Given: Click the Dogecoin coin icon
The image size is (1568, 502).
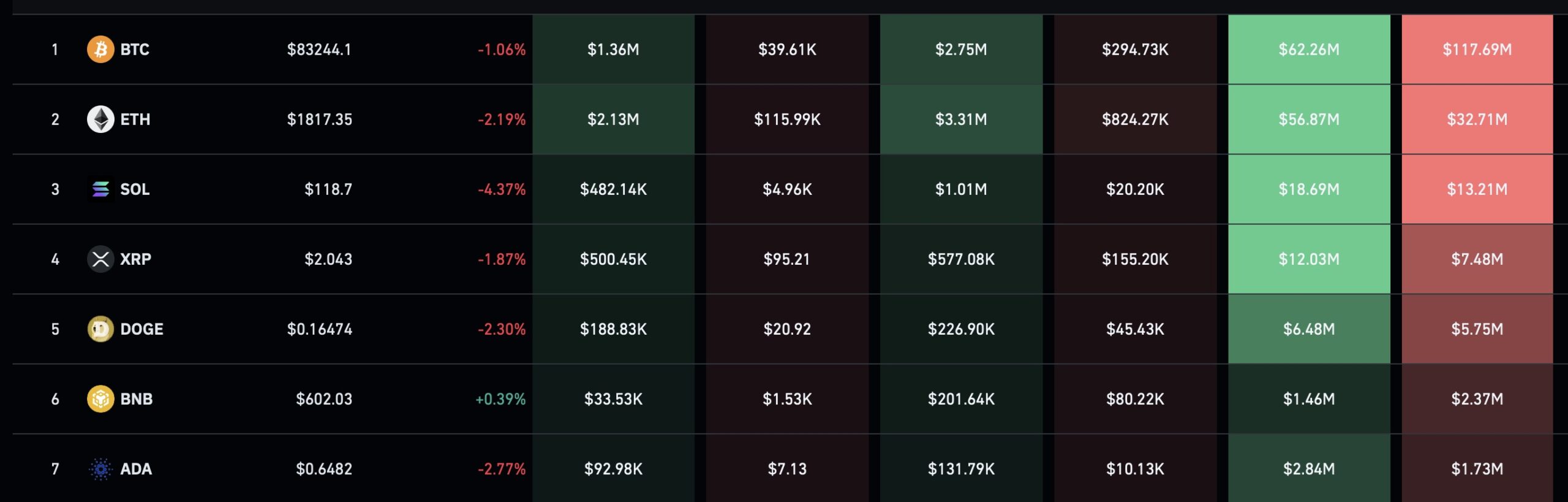Looking at the screenshot, I should tap(100, 329).
